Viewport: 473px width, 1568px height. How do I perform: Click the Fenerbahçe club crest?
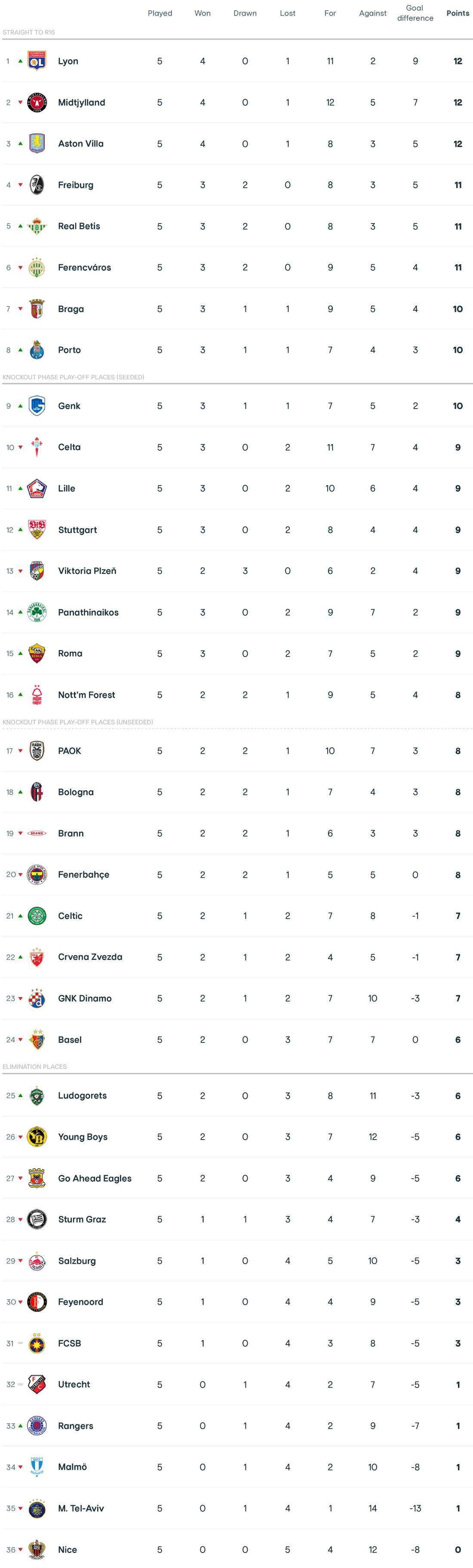click(x=37, y=875)
